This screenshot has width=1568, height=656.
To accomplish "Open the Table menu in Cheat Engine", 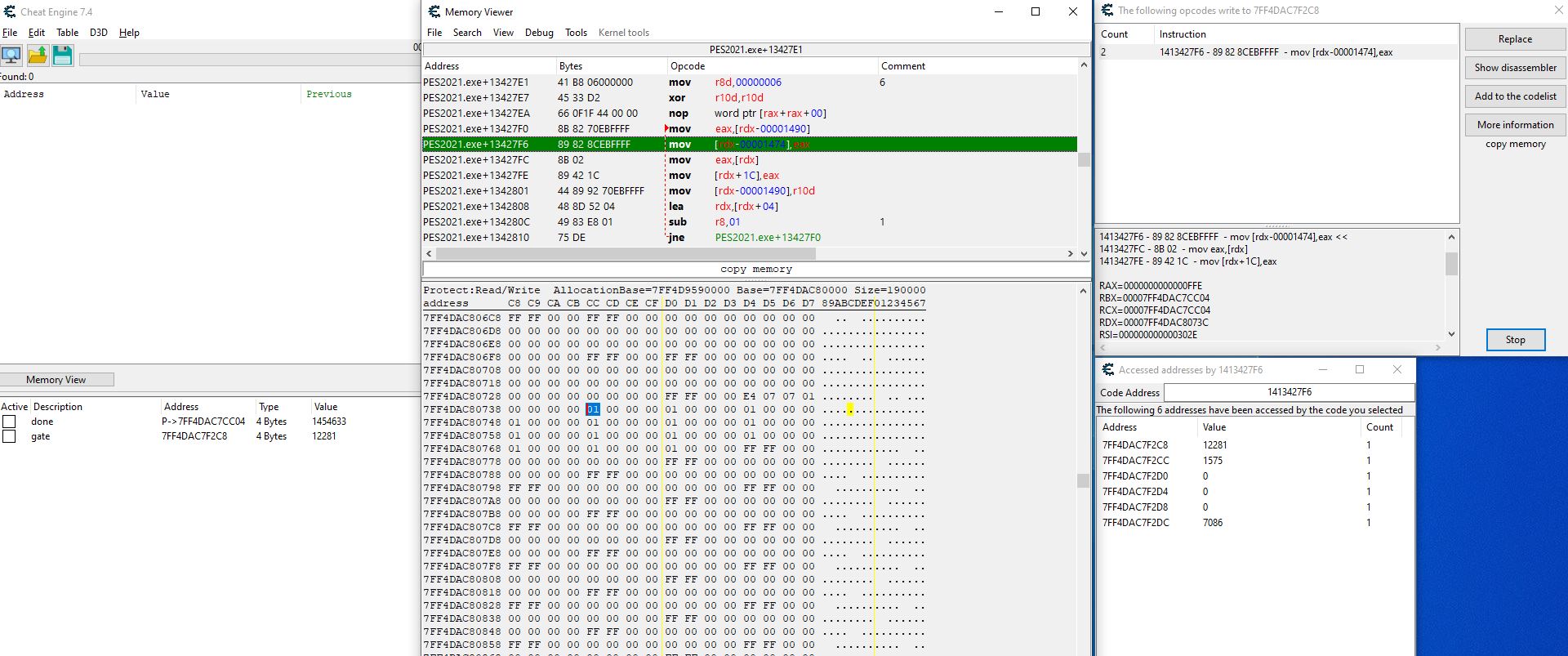I will click(67, 33).
